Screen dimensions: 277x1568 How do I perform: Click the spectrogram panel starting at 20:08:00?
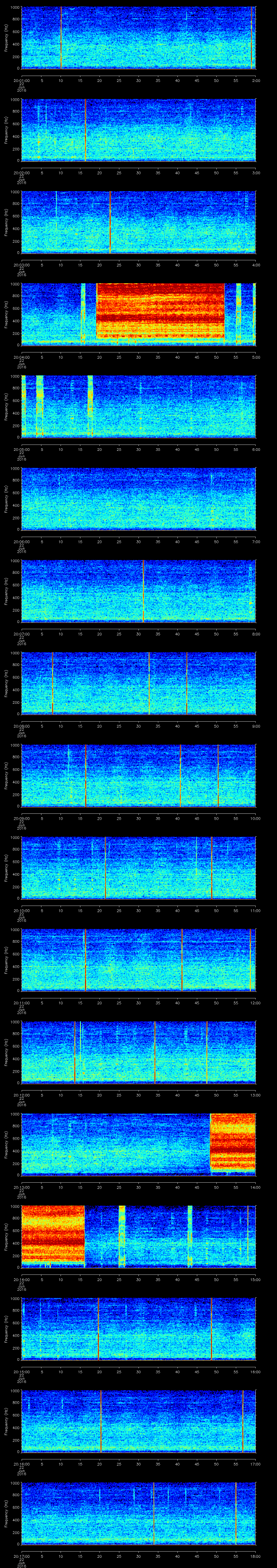click(138, 683)
